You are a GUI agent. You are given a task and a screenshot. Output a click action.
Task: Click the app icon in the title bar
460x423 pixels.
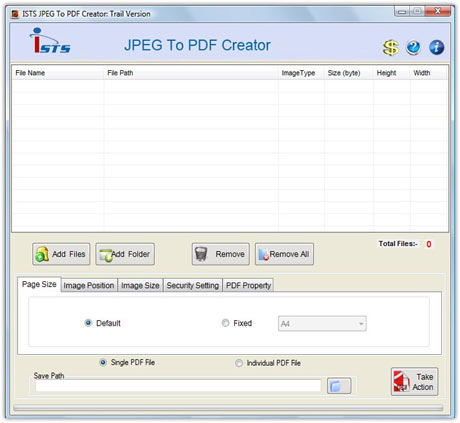[15, 14]
